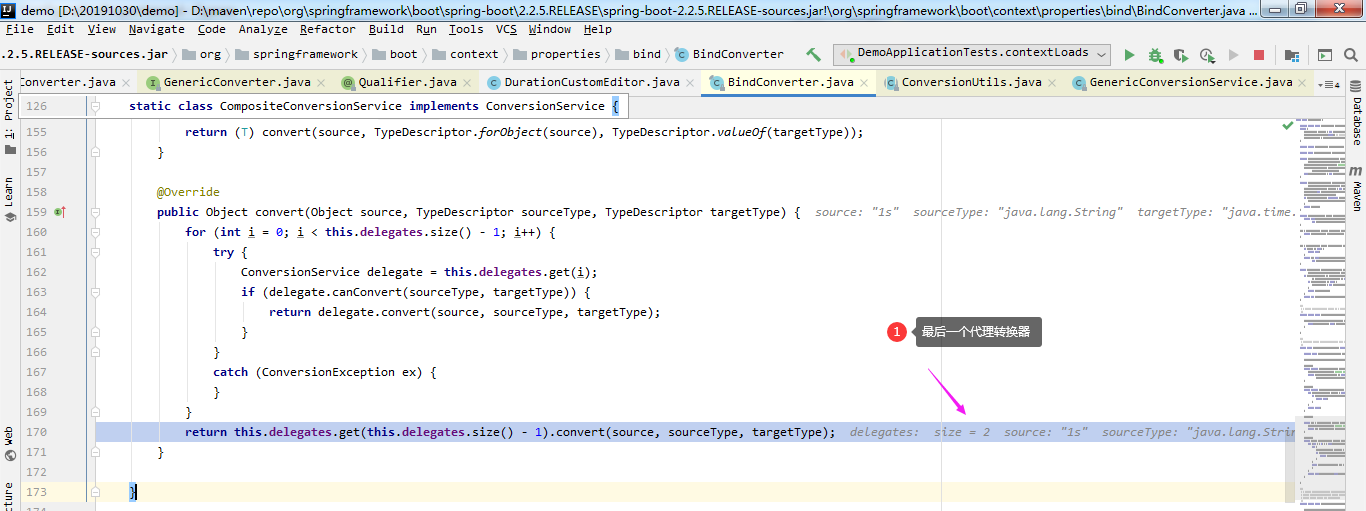Collapse the for-loop fold at line 160

click(96, 232)
